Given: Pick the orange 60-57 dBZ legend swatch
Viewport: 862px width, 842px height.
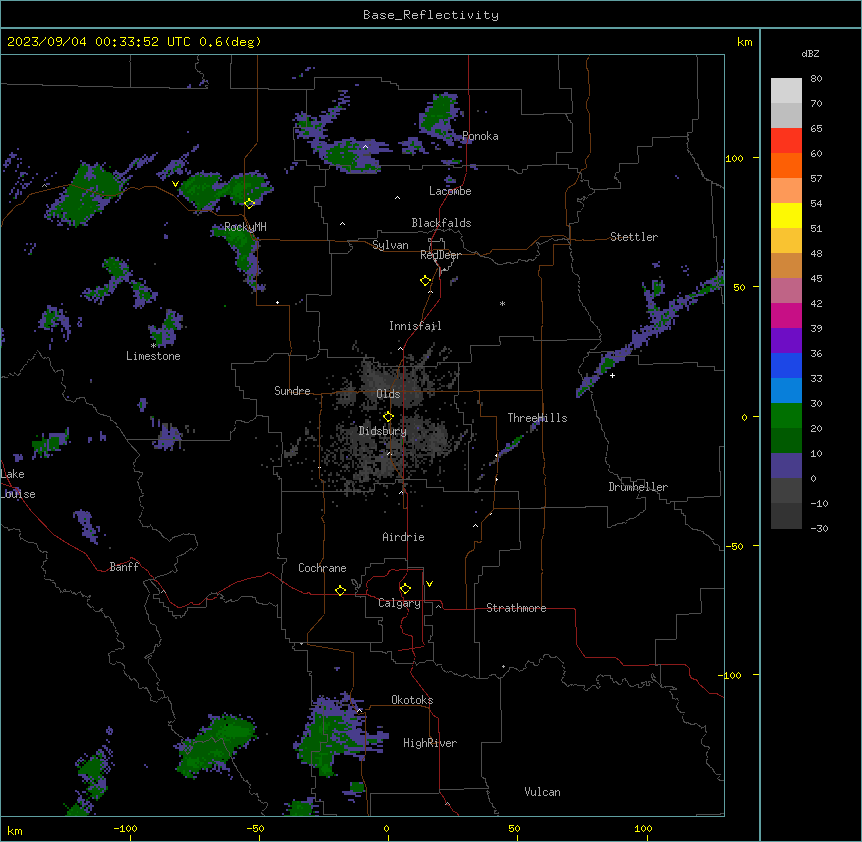Looking at the screenshot, I should pos(786,165).
